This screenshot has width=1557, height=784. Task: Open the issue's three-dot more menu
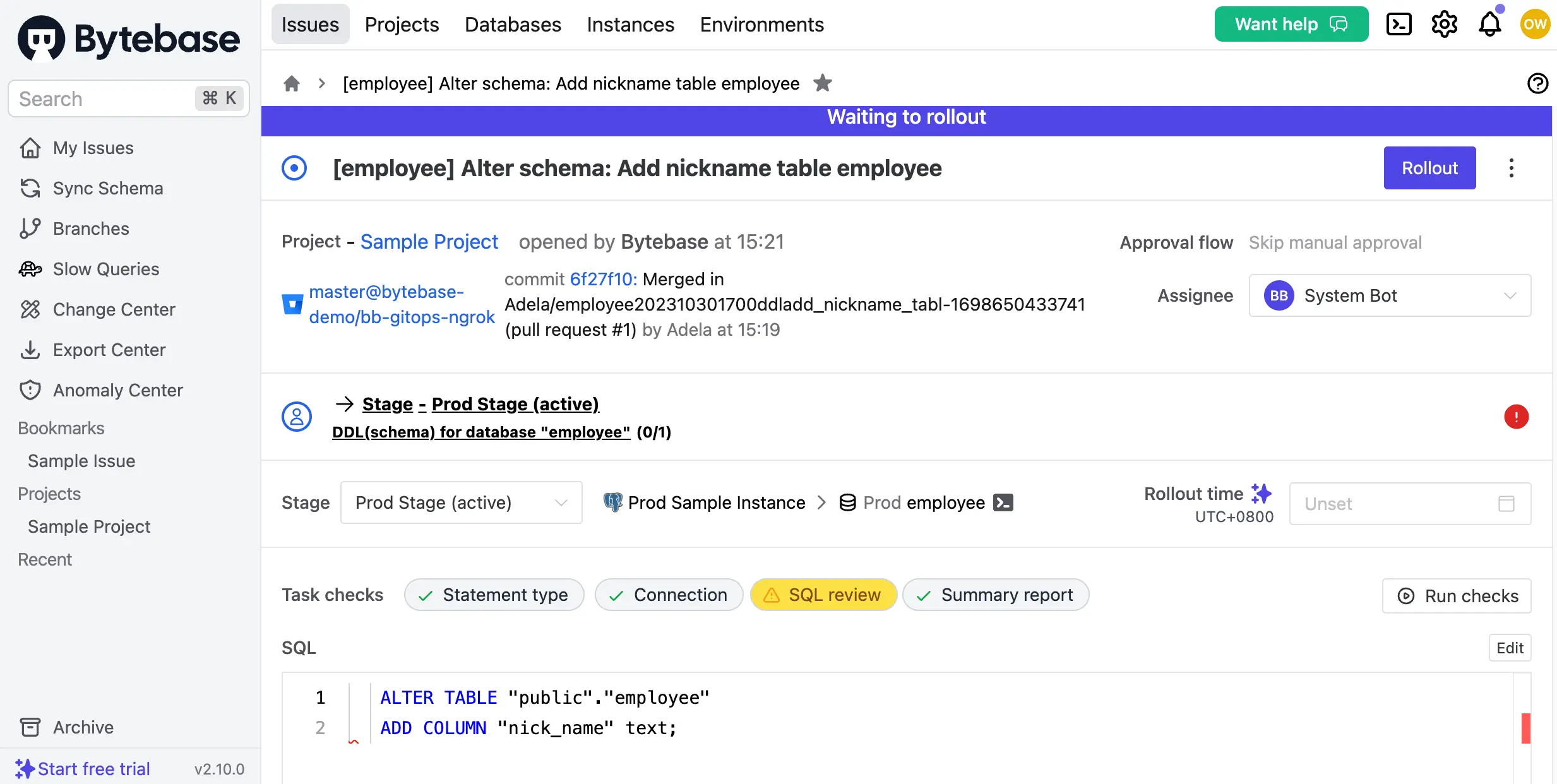click(x=1511, y=168)
